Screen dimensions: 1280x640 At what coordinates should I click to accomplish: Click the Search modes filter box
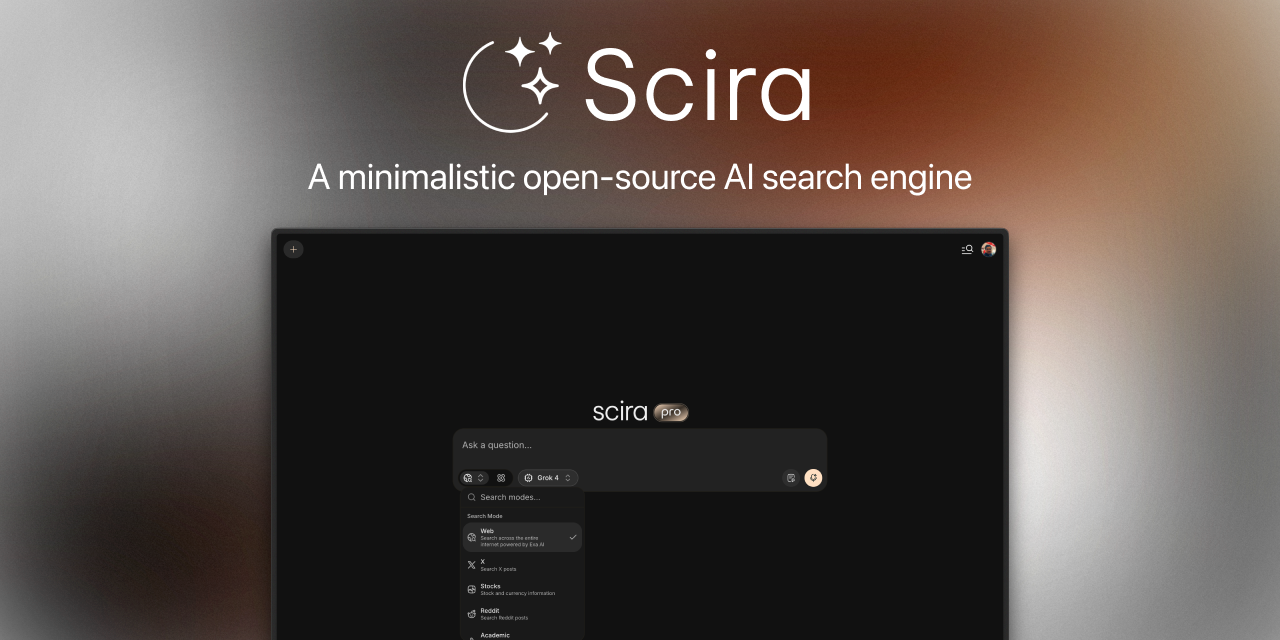522,497
